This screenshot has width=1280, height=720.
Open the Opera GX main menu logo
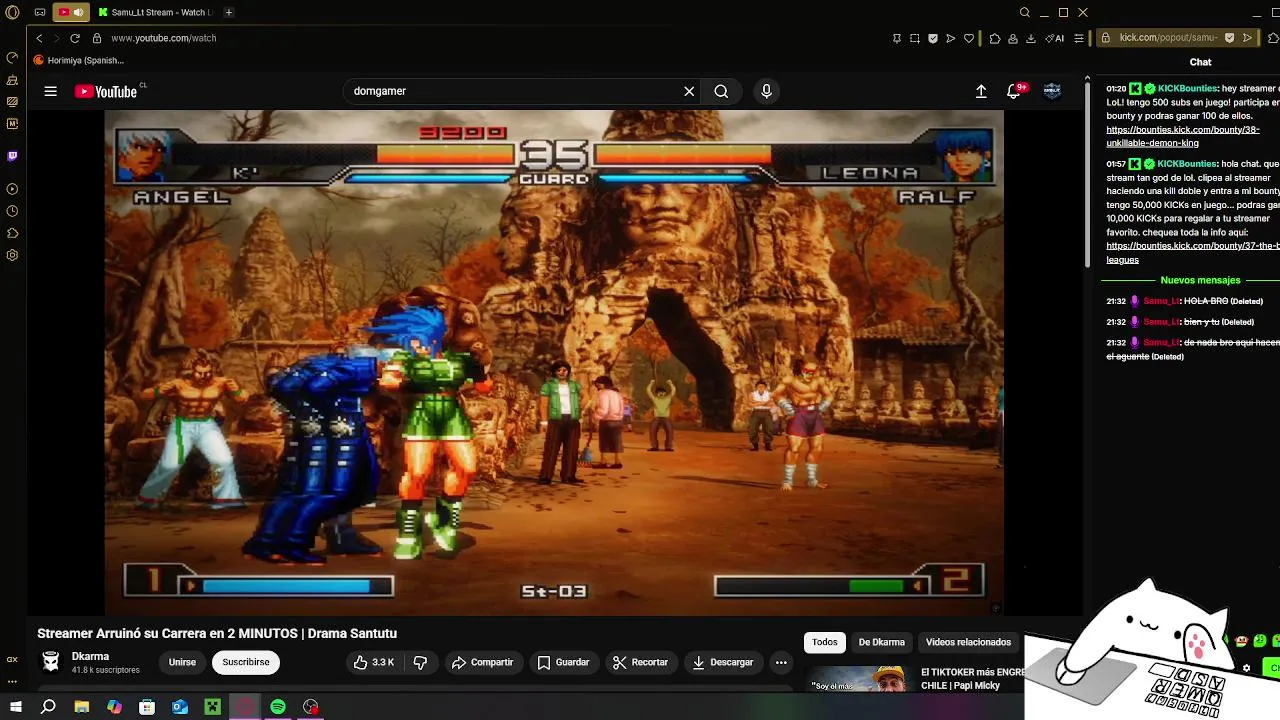point(12,12)
